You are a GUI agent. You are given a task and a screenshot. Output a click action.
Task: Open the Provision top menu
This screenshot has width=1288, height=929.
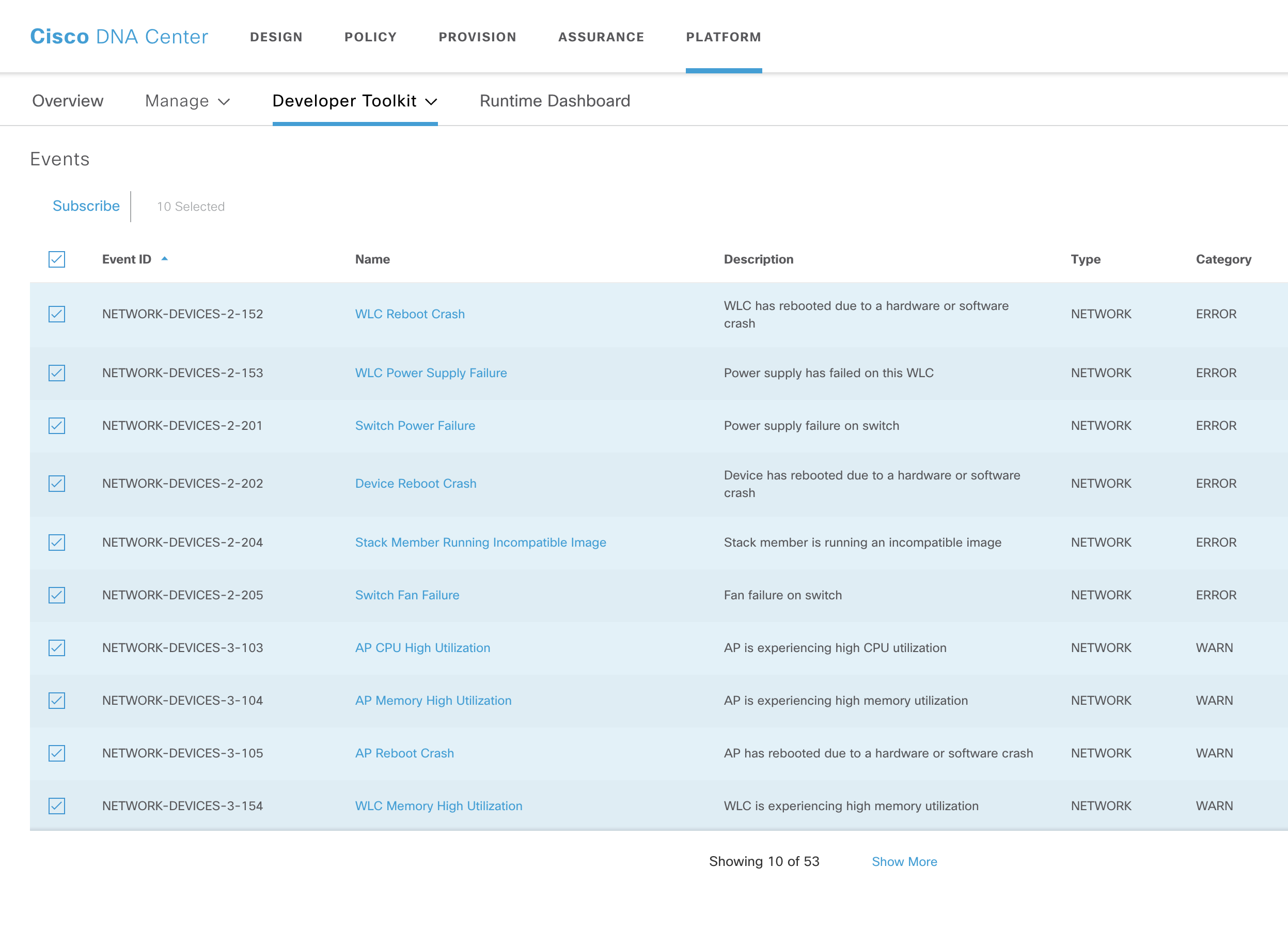(x=477, y=37)
